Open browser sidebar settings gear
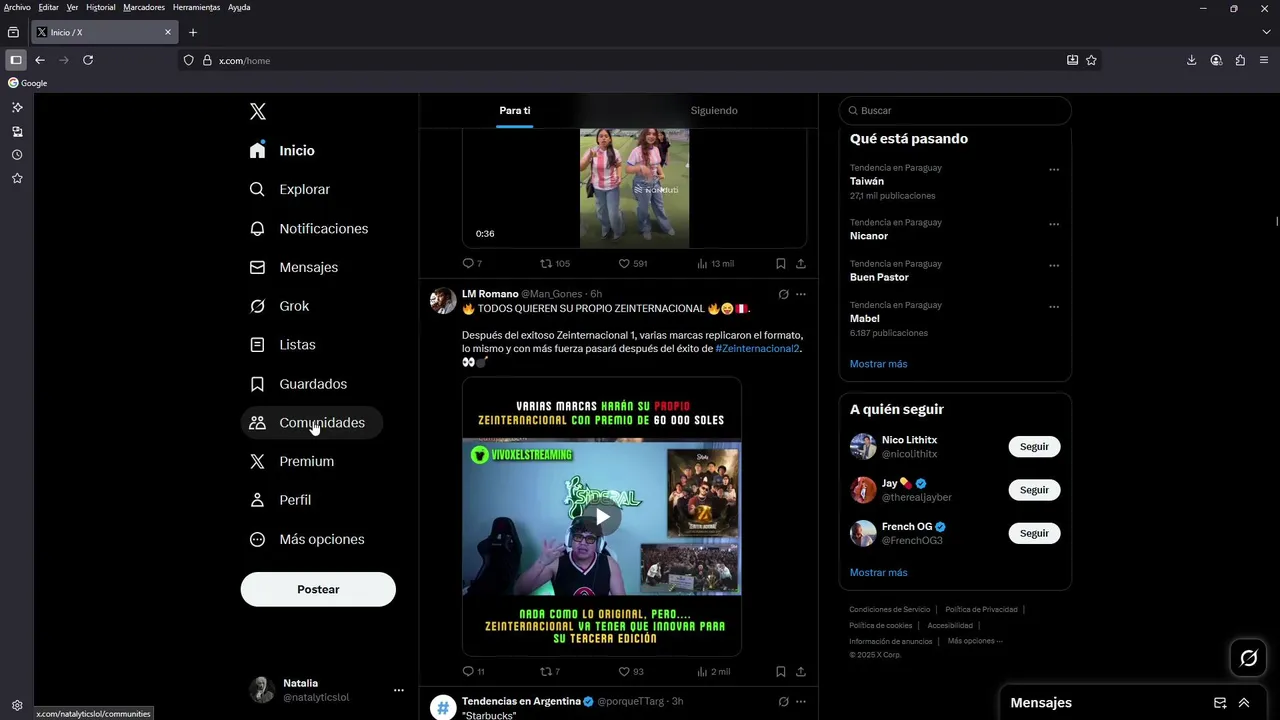1280x720 pixels. pos(17,705)
